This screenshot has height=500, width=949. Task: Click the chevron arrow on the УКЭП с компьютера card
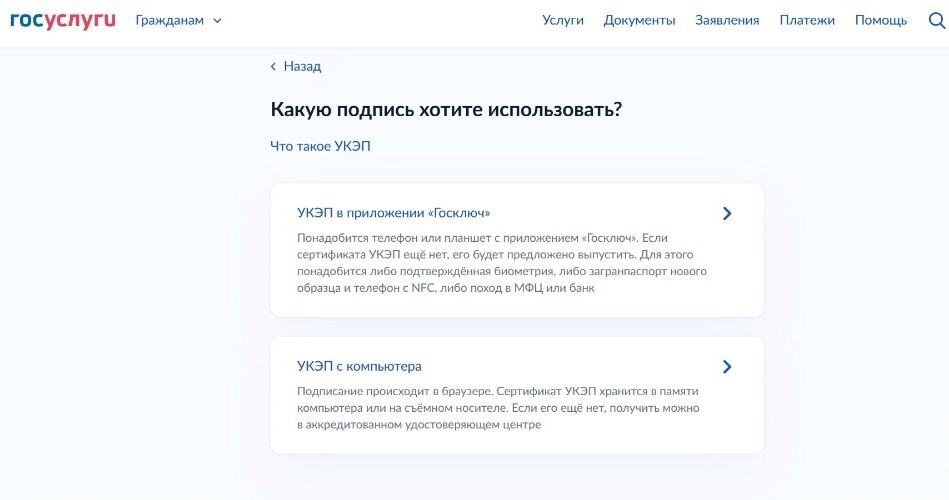click(x=727, y=366)
